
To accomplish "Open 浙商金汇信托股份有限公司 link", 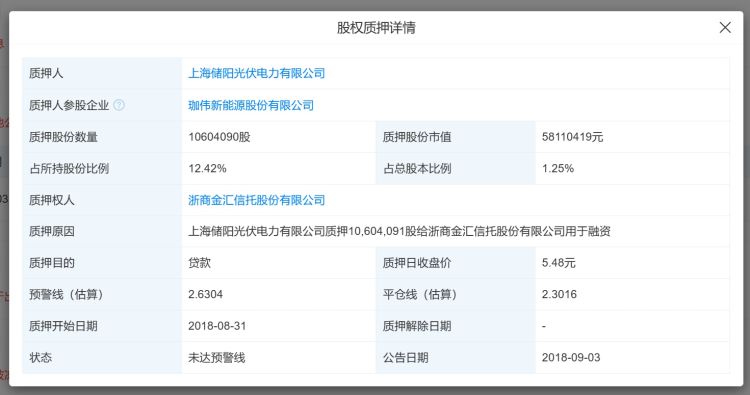I will click(x=256, y=200).
